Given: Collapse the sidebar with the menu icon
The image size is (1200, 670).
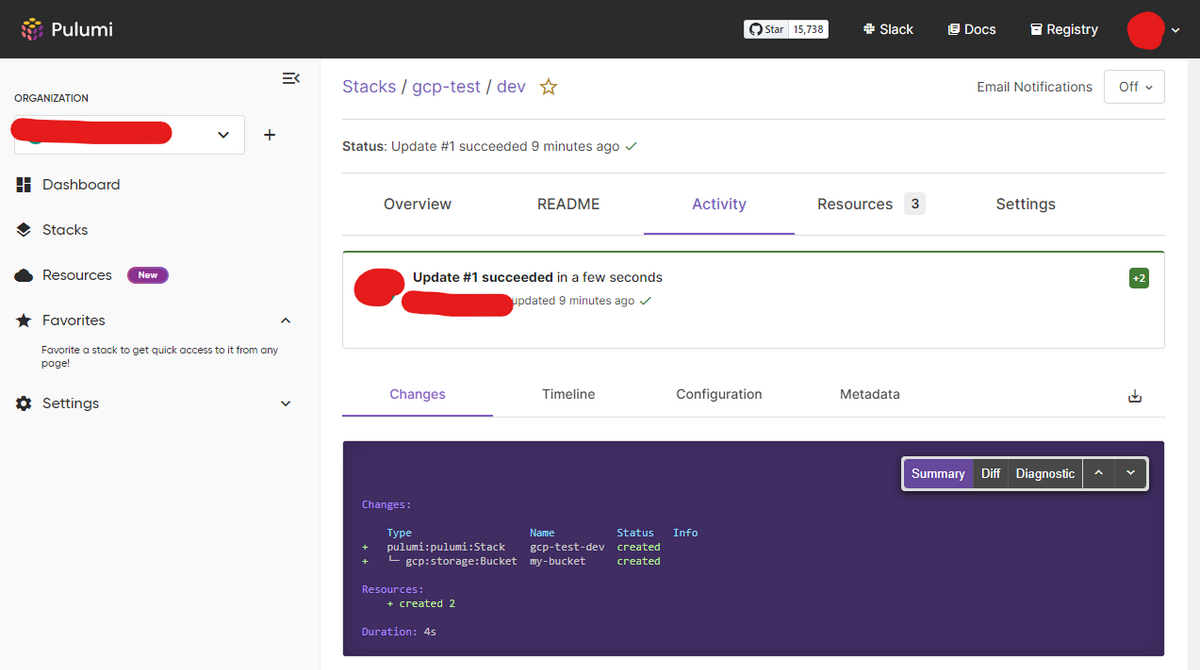Looking at the screenshot, I should [x=291, y=78].
